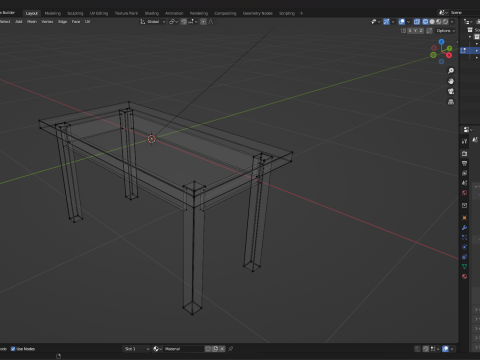The width and height of the screenshot is (480, 360).
Task: Open the Output properties tab
Action: [464, 163]
